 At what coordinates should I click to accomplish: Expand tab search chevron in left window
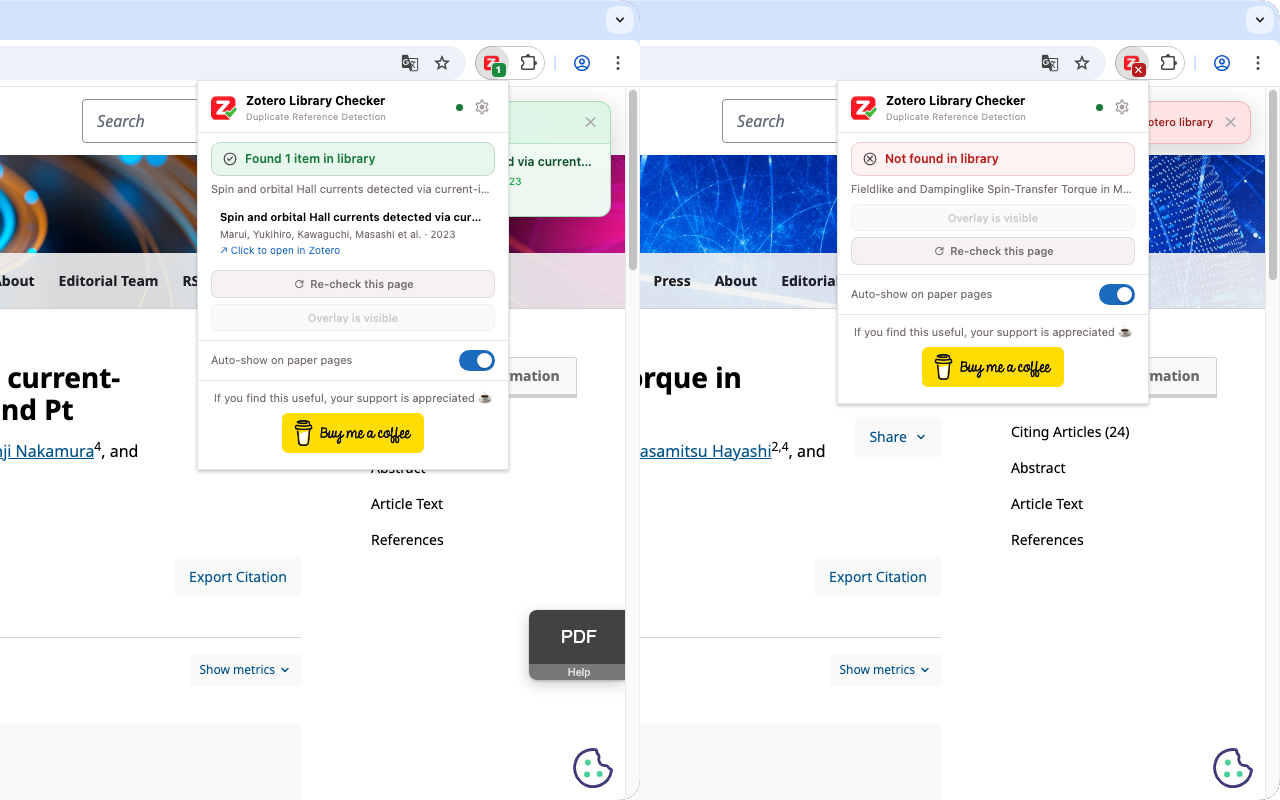pos(620,19)
